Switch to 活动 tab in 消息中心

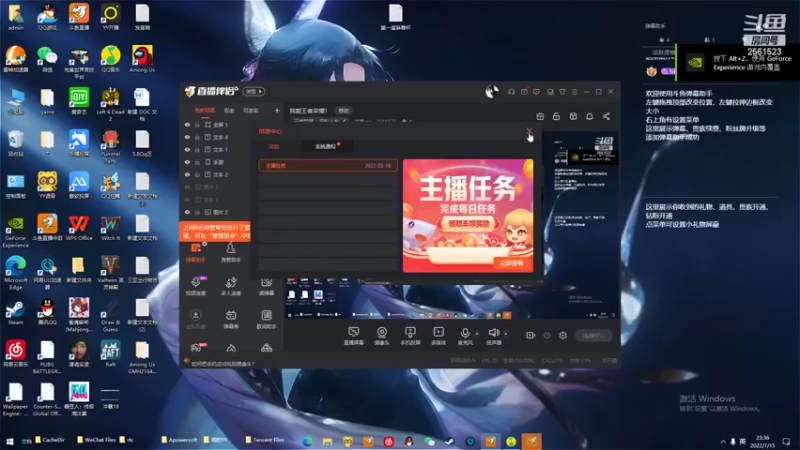pyautogui.click(x=274, y=146)
